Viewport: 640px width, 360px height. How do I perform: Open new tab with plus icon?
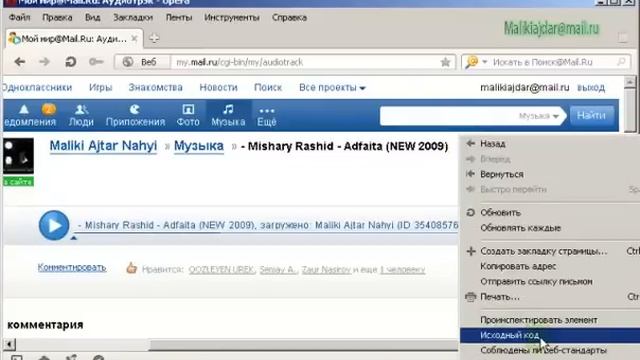154,38
